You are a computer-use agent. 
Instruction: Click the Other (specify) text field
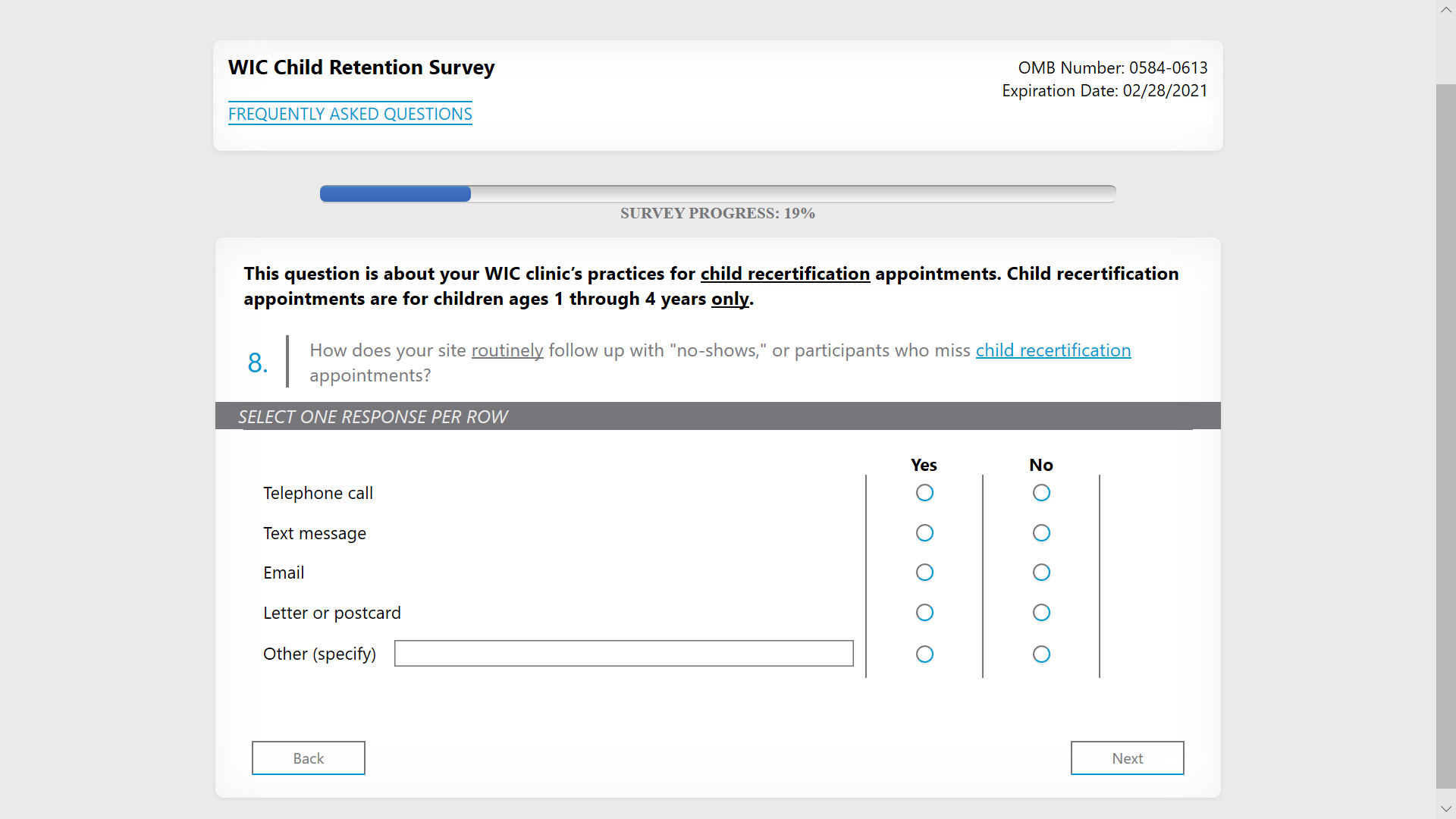[x=623, y=654]
